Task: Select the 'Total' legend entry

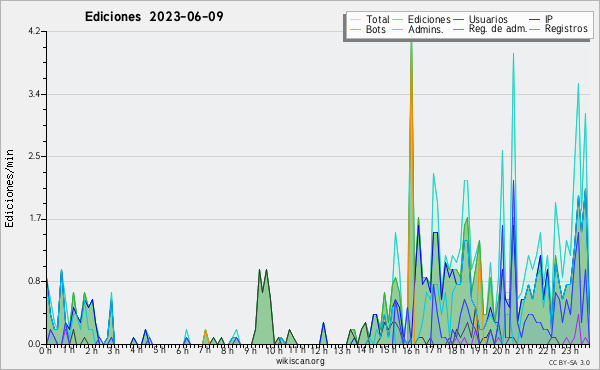Action: tap(378, 19)
